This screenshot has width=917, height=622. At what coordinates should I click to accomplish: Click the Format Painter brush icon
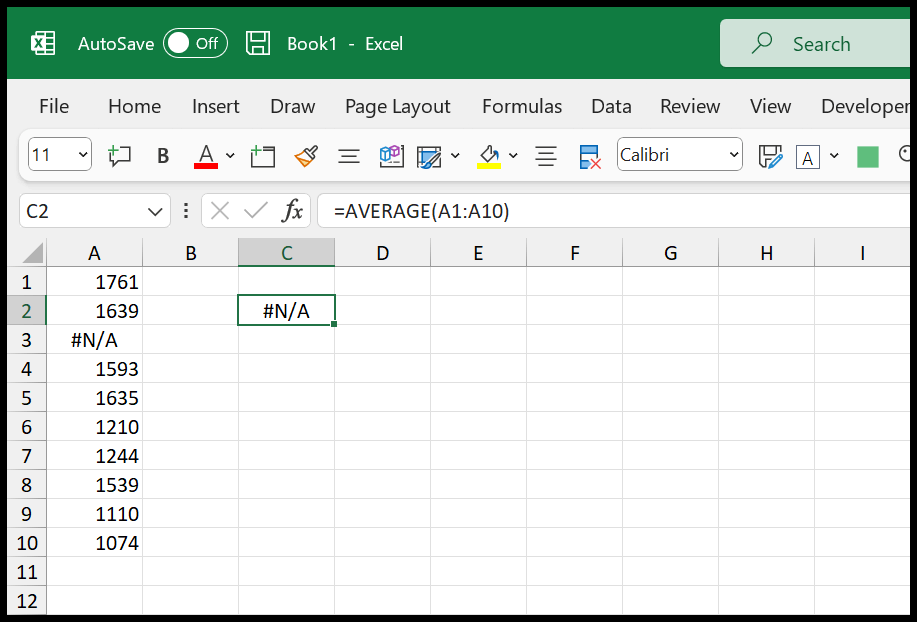coord(305,156)
